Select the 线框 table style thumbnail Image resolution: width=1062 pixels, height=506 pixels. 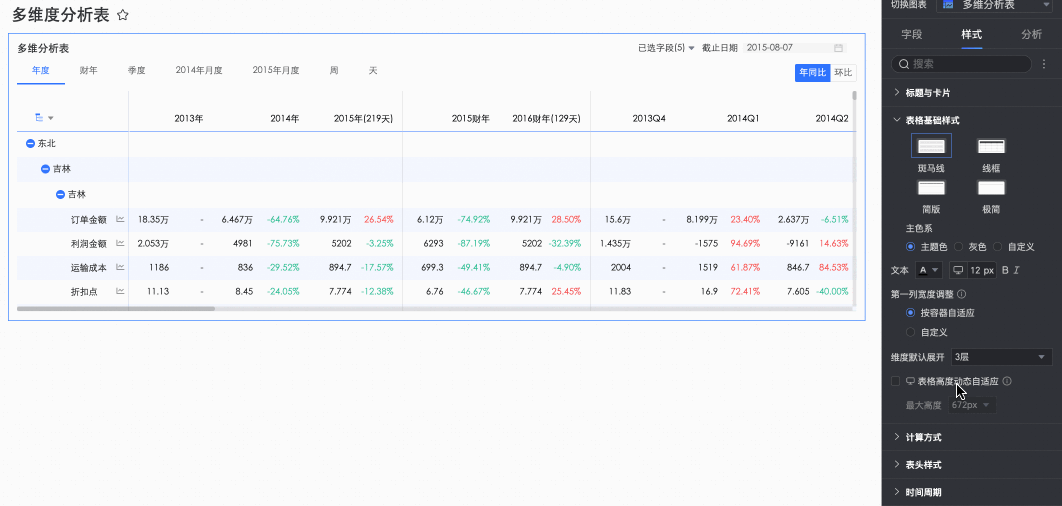pyautogui.click(x=990, y=147)
